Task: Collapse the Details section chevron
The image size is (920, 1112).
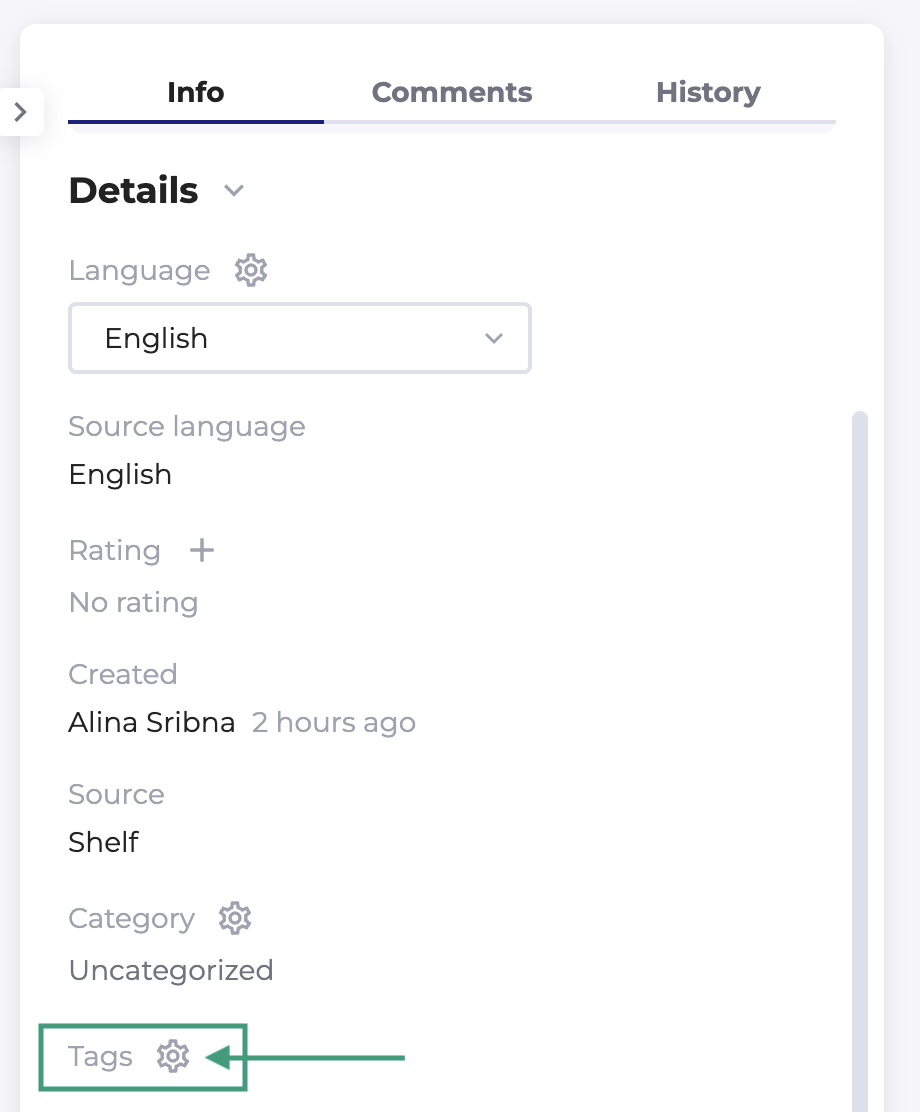Action: pyautogui.click(x=234, y=190)
